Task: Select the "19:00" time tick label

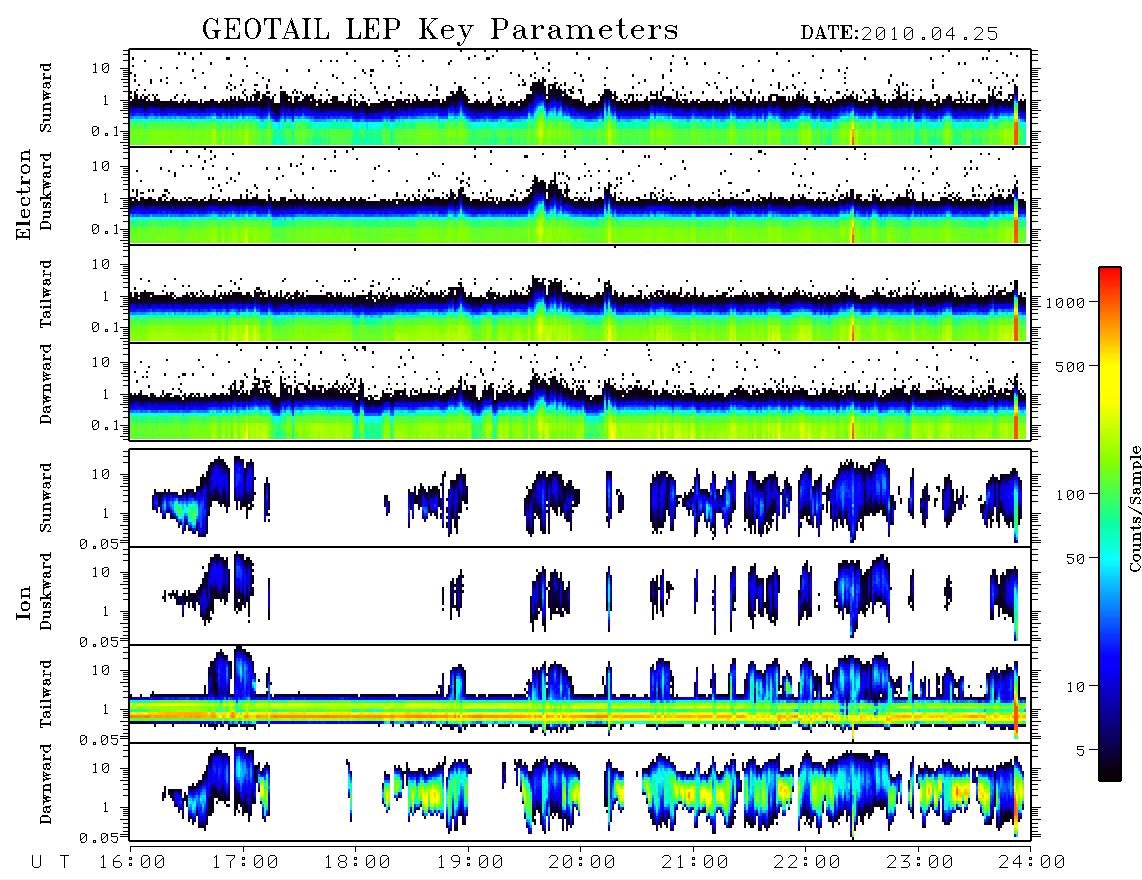Action: tap(470, 863)
